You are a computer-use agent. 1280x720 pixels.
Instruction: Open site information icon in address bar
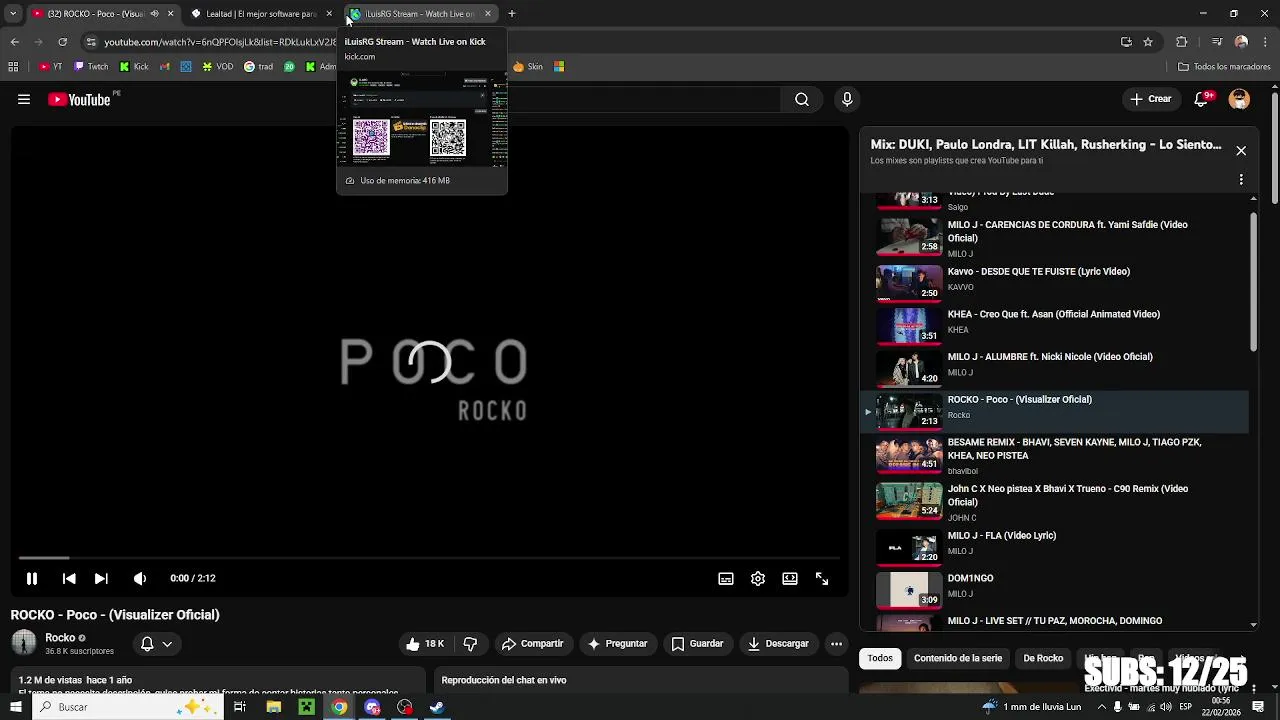coord(91,42)
